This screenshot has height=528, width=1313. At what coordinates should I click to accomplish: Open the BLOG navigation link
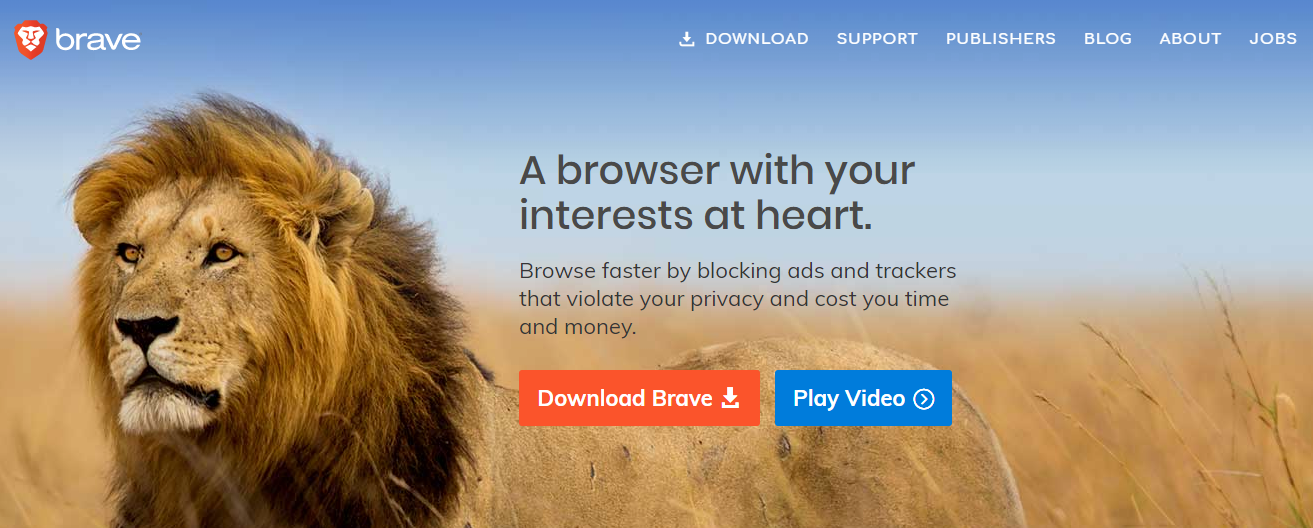click(x=1108, y=39)
